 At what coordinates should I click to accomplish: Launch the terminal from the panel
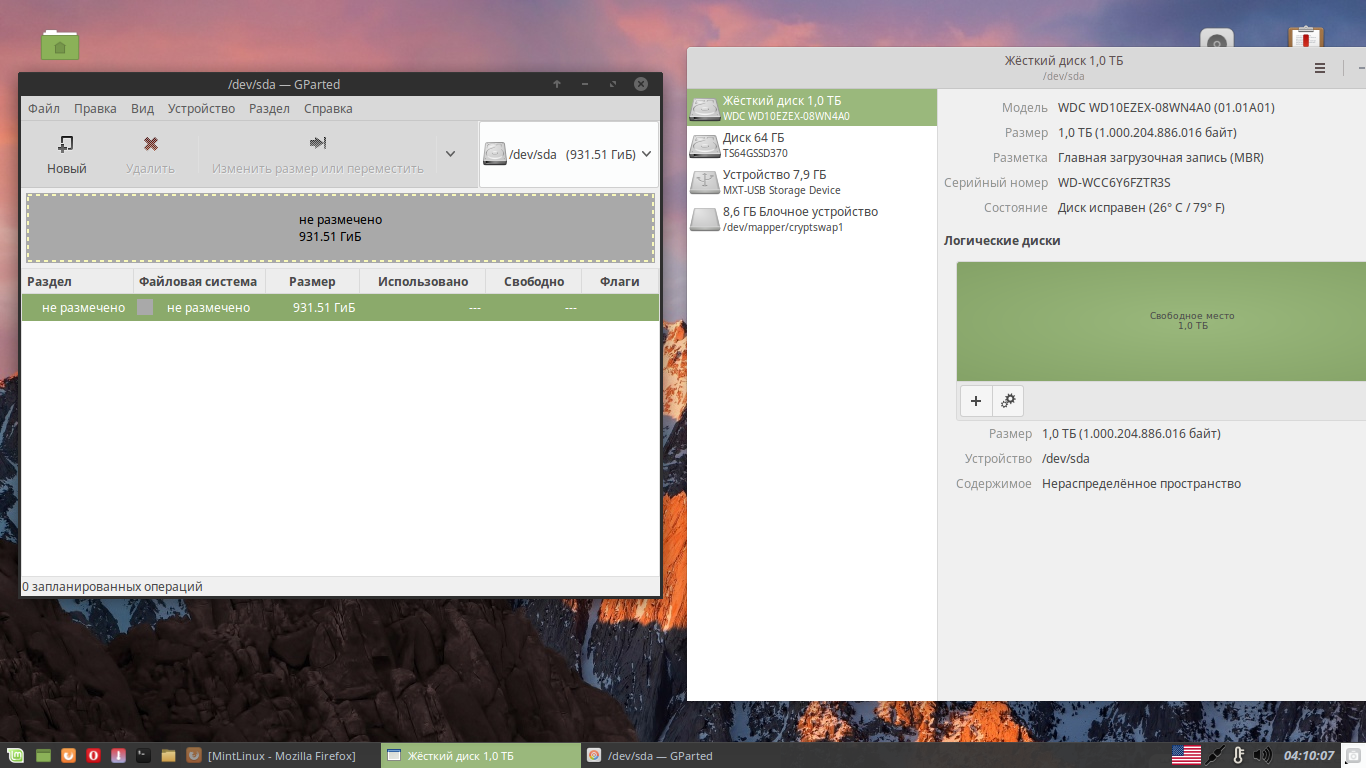[143, 756]
